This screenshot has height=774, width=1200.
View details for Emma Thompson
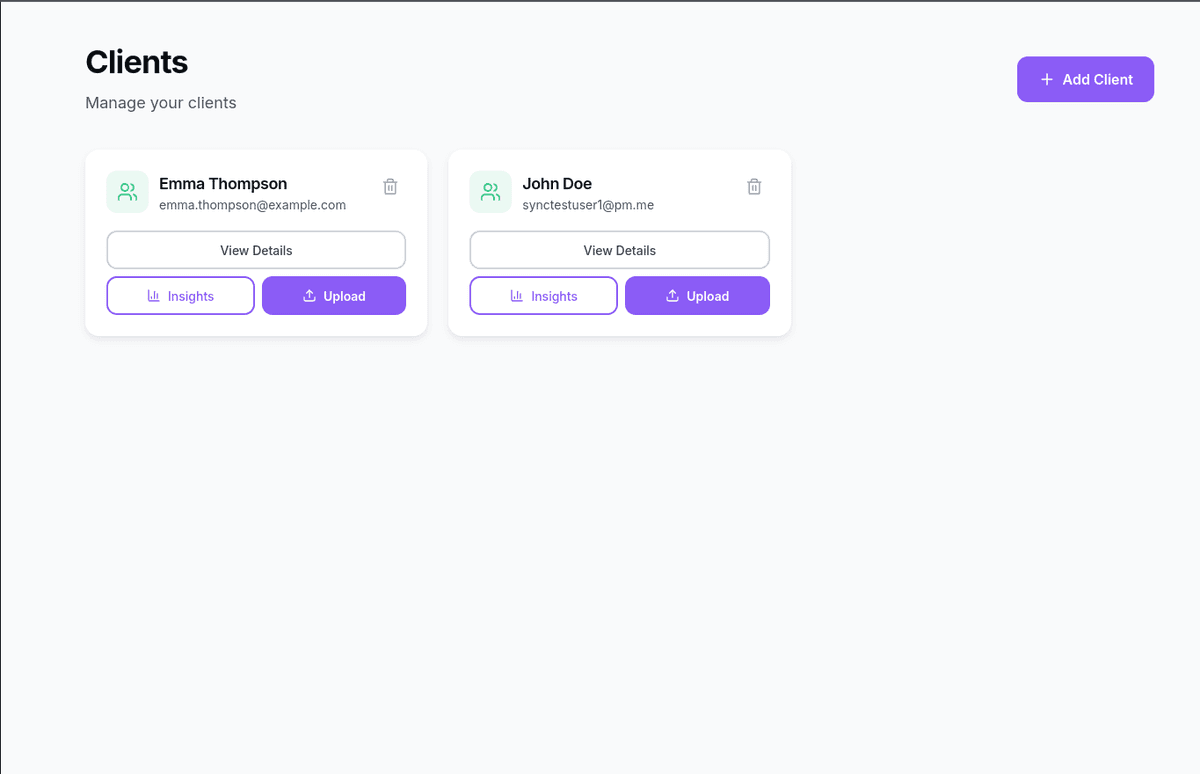[255, 250]
